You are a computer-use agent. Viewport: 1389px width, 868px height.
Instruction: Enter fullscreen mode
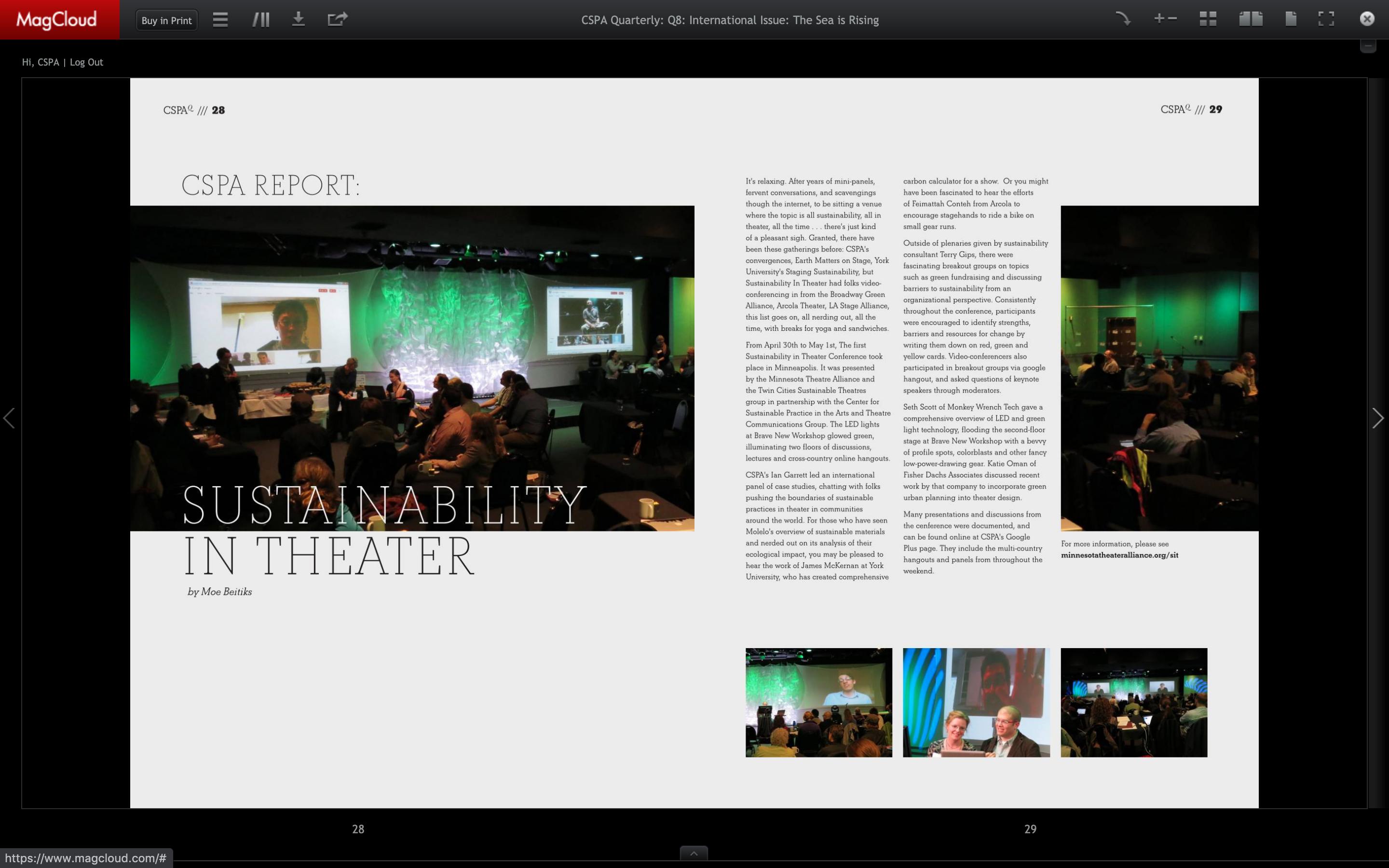[x=1326, y=19]
